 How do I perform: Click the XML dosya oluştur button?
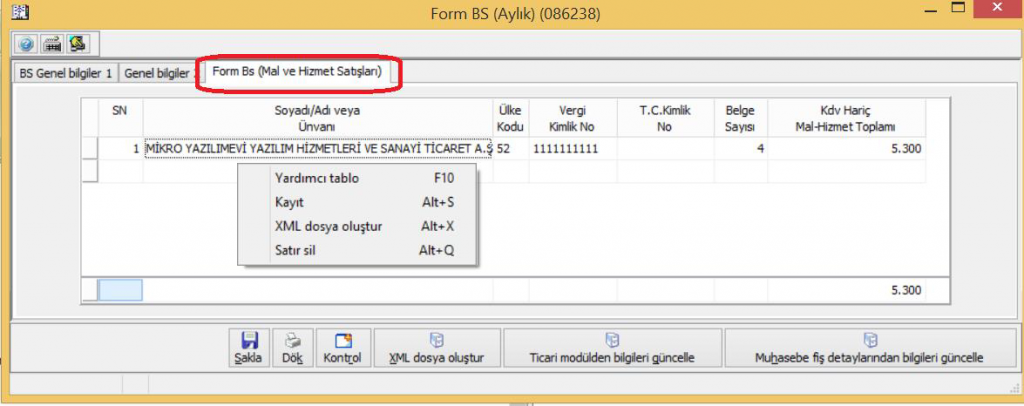[436, 347]
